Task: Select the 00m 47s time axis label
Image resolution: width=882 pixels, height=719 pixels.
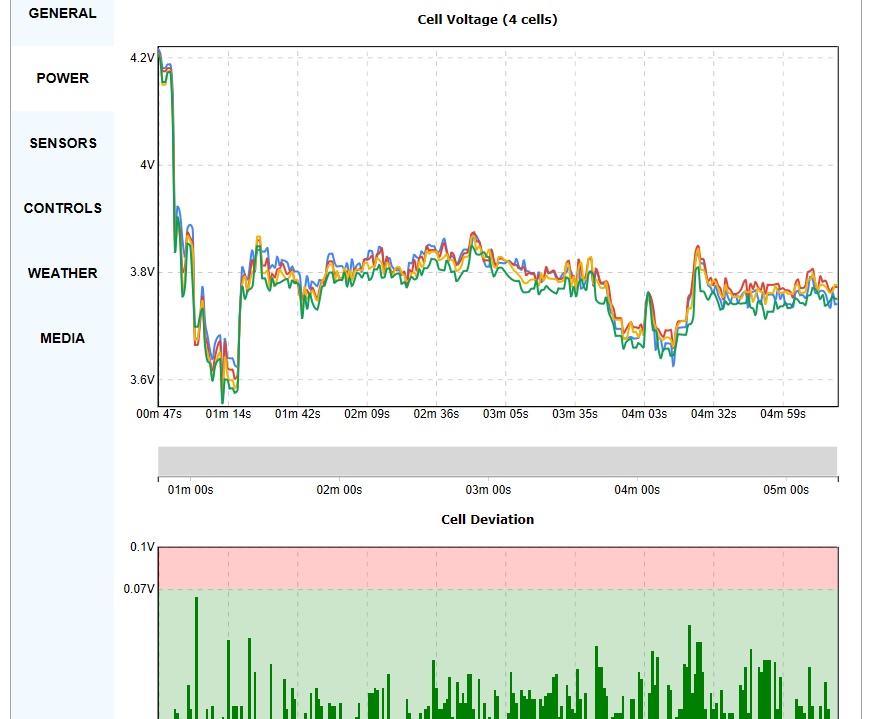Action: 159,414
